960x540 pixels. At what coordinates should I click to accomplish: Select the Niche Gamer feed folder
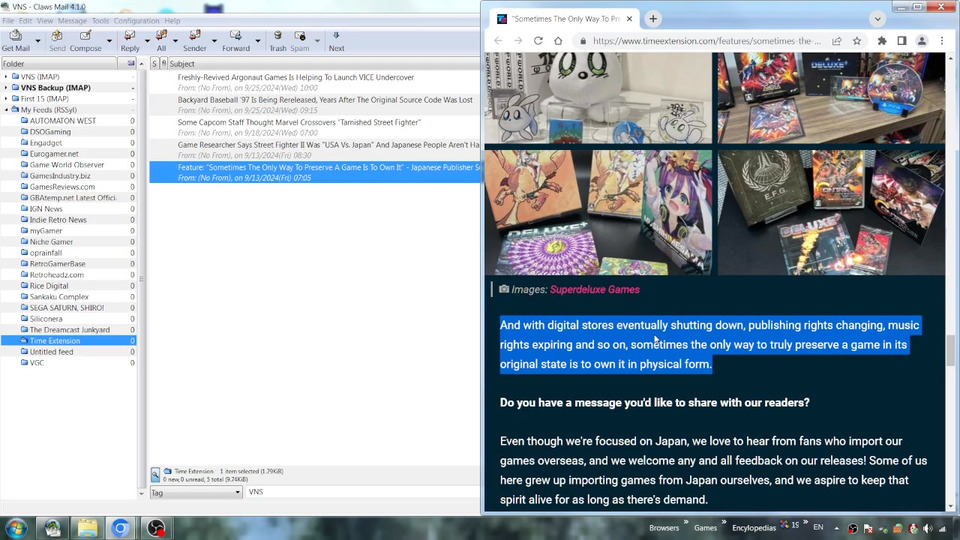51,242
